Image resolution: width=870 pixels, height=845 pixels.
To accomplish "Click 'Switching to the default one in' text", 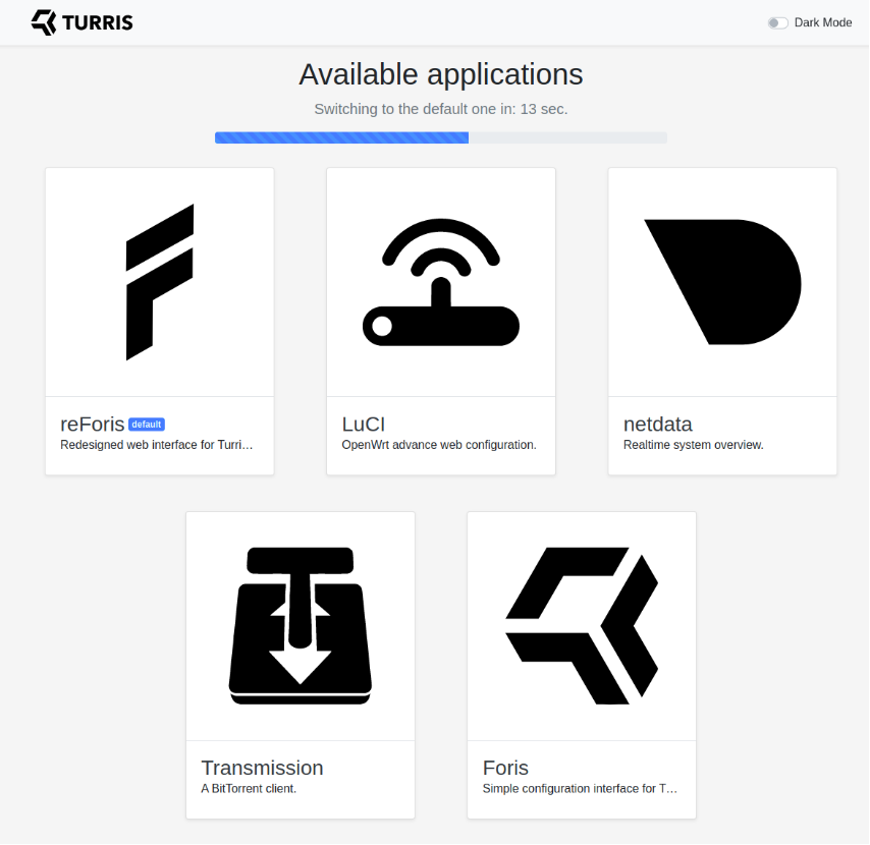I will pyautogui.click(x=416, y=109).
